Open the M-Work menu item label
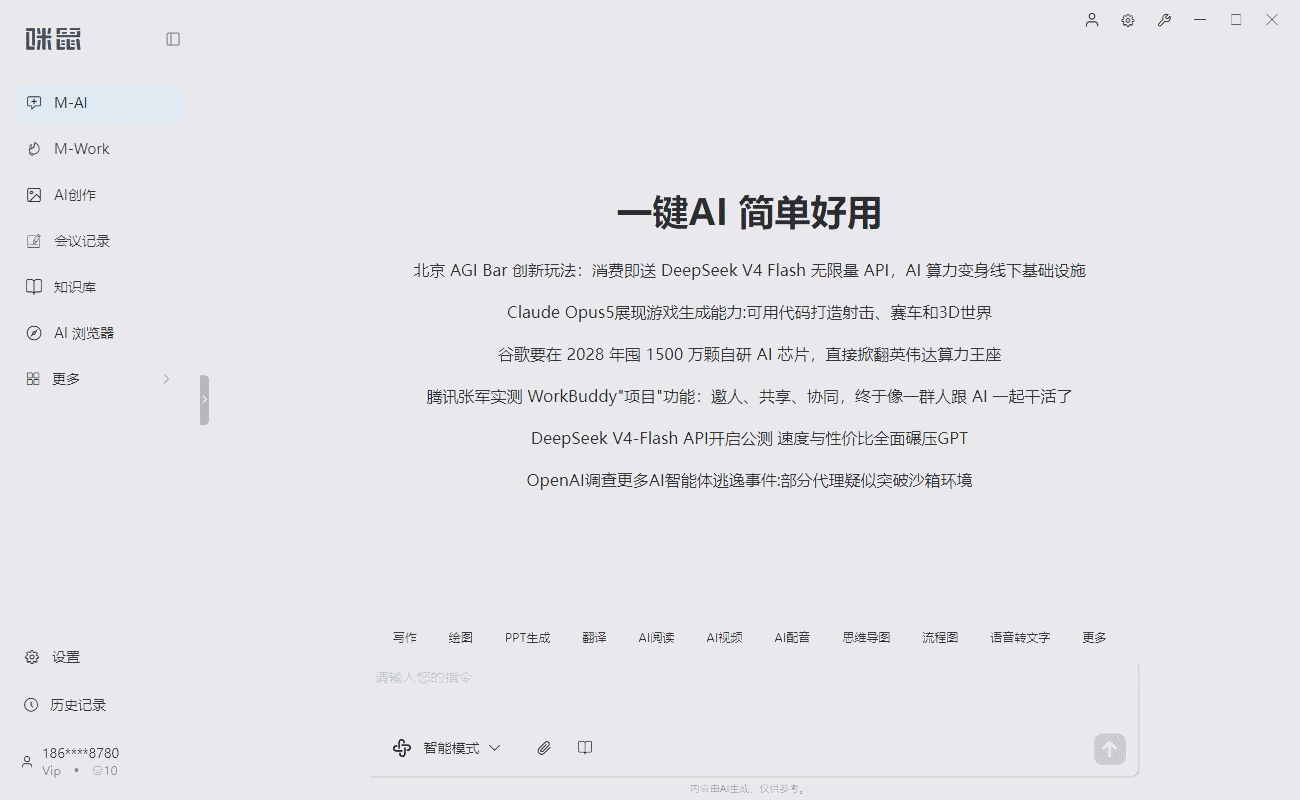Screen dimensions: 1300x800 click(82, 149)
